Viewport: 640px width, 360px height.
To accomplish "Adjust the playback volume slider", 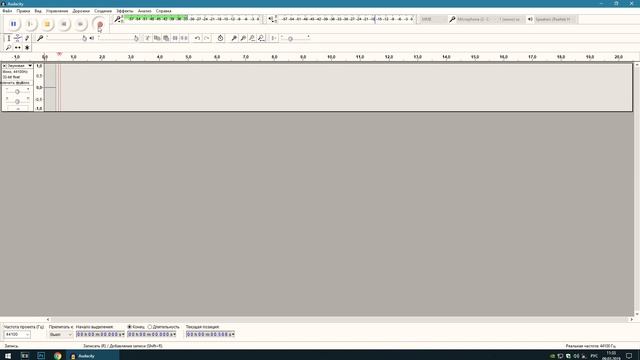I will tap(118, 38).
